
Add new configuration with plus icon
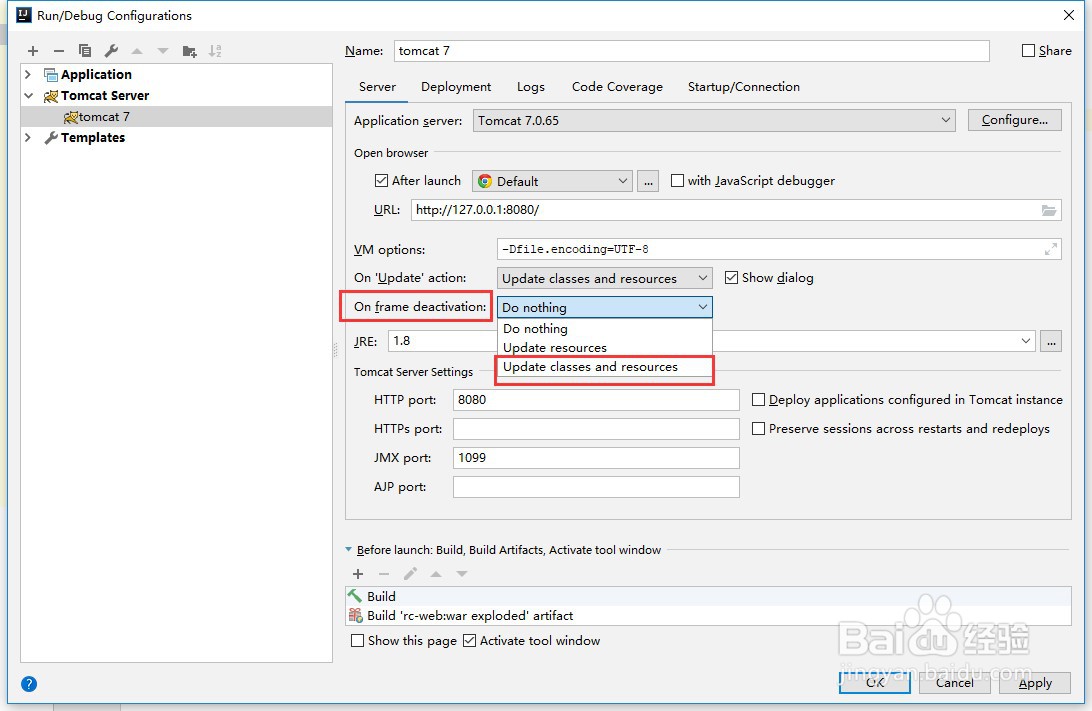coord(33,51)
